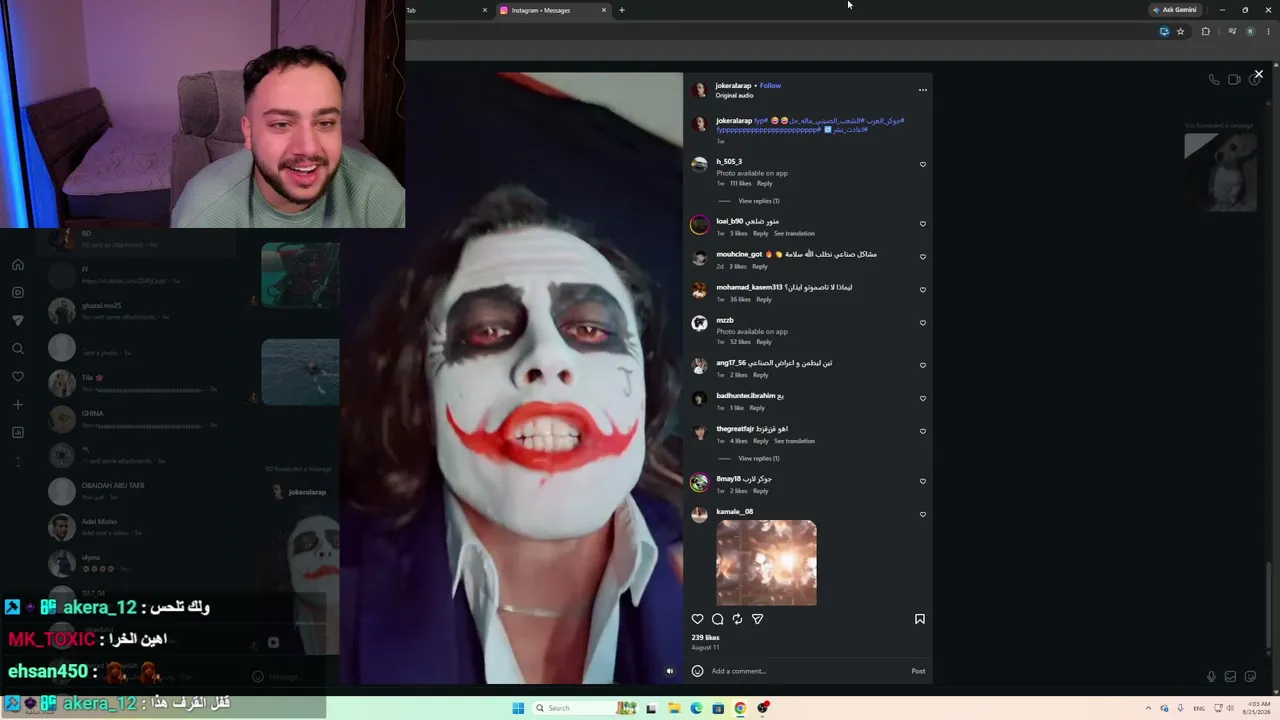Open the forwarded dog photo in the chat
1280x720 pixels.
(x=1220, y=172)
